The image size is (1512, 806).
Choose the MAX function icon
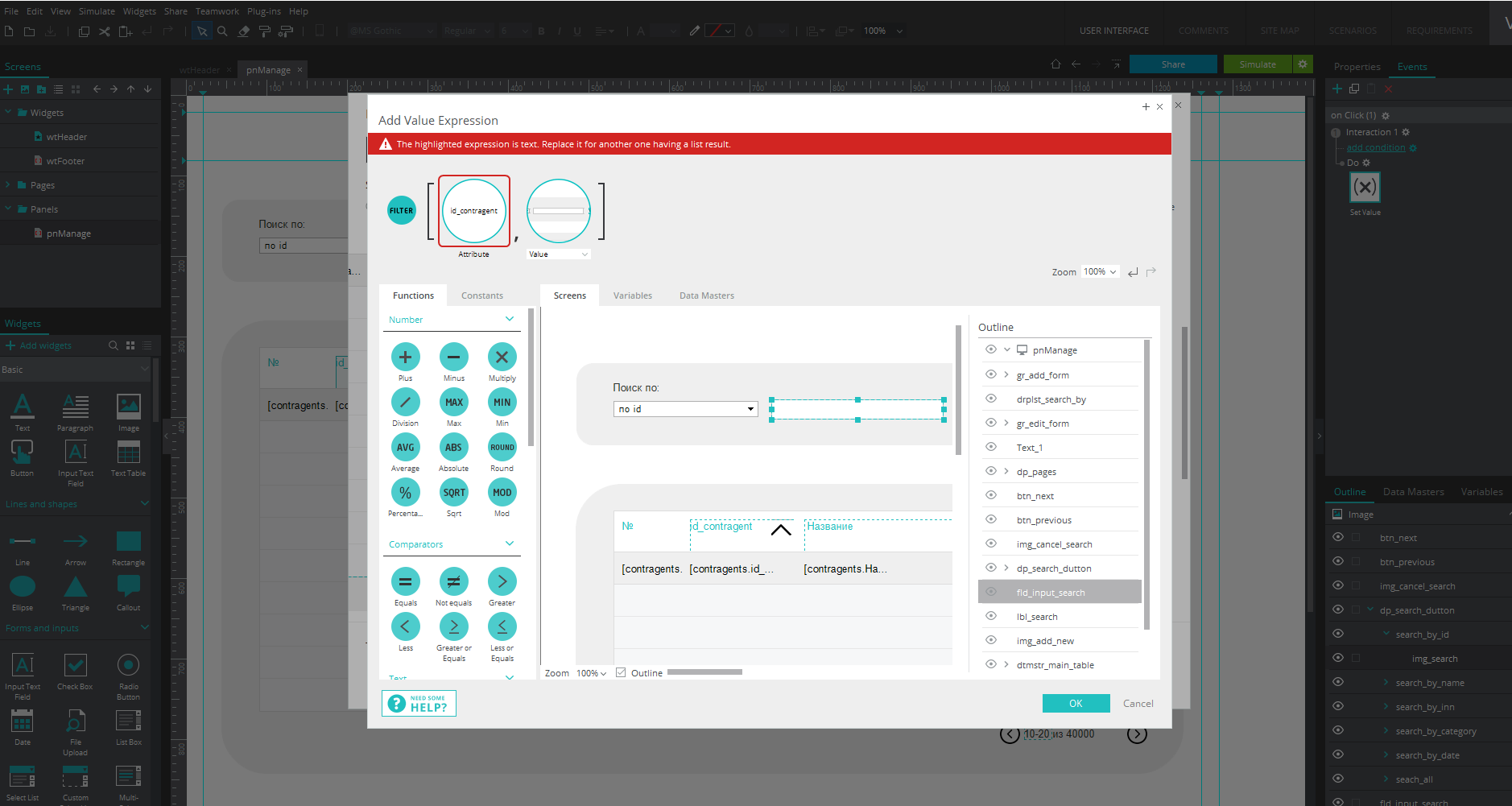454,402
